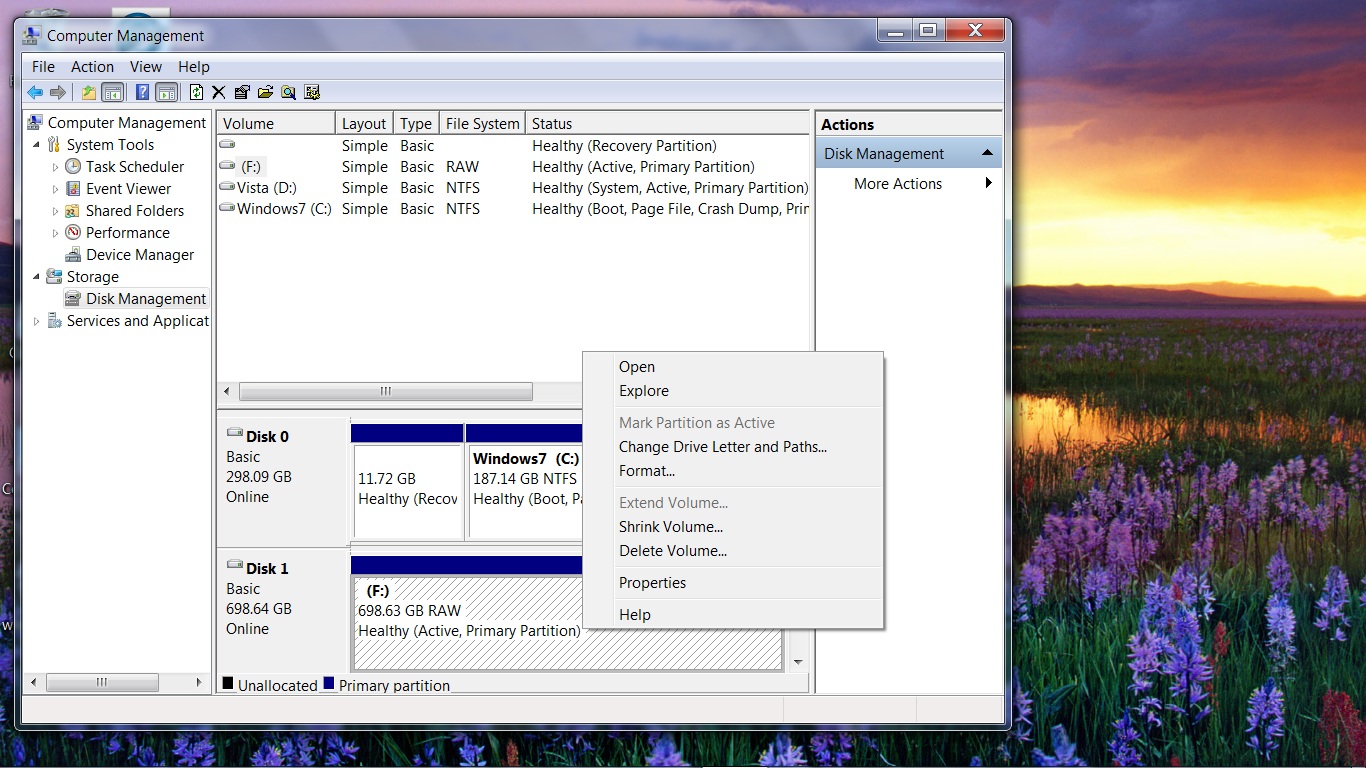Click the Shared Folders icon in tree

73,211
